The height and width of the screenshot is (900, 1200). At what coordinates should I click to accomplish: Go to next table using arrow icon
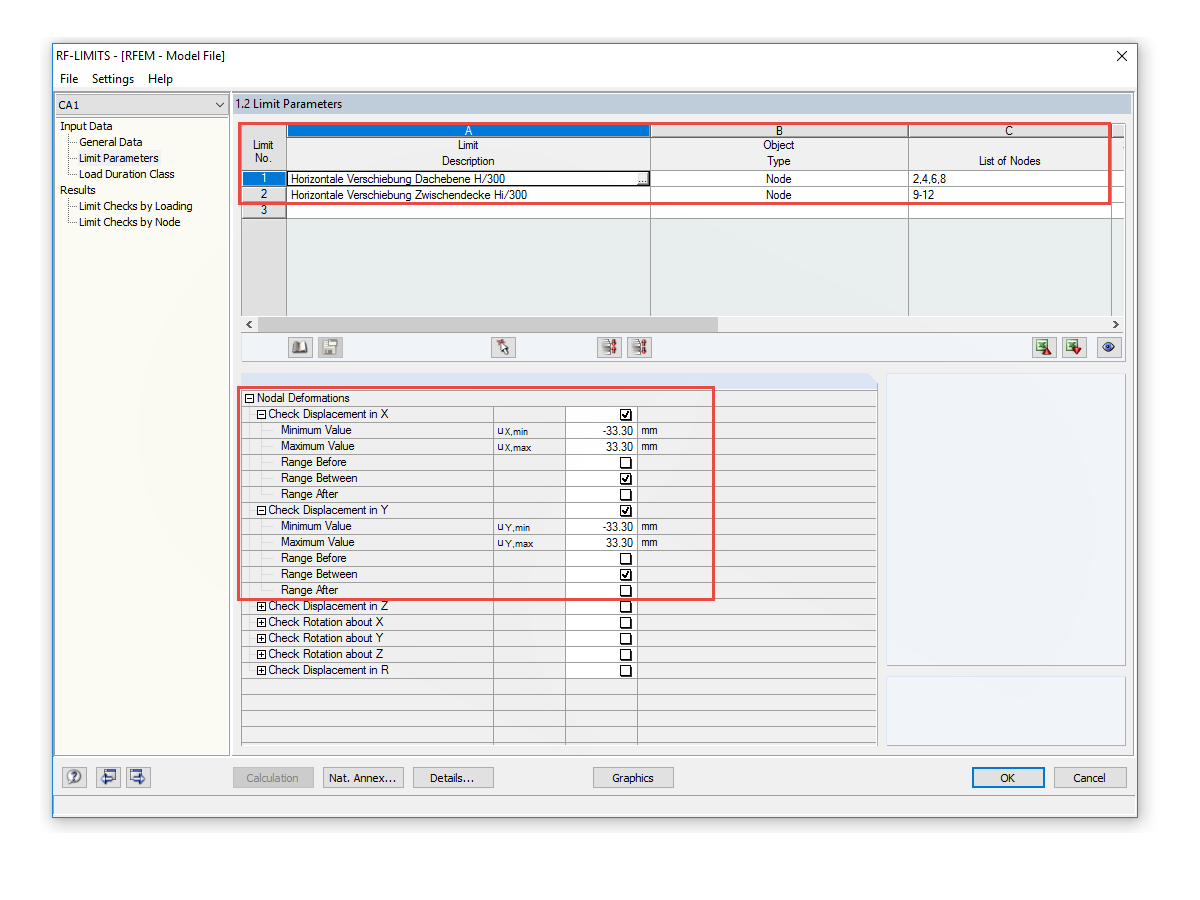(x=139, y=777)
